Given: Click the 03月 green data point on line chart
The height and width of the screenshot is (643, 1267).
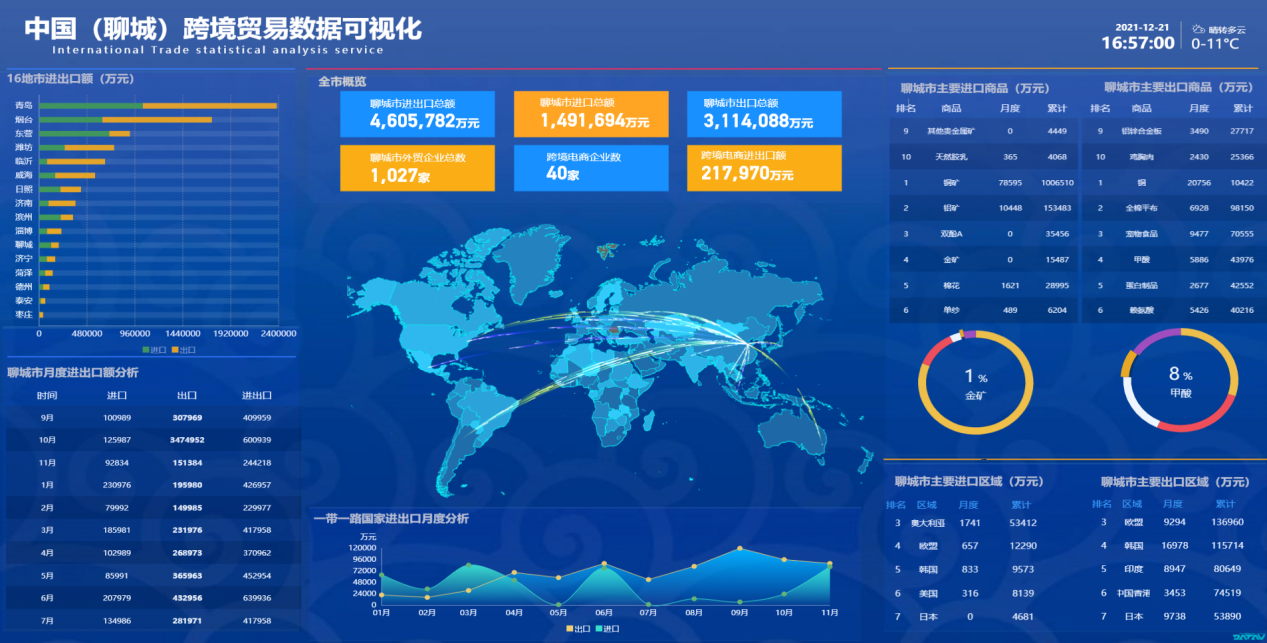Looking at the screenshot, I should point(469,566).
